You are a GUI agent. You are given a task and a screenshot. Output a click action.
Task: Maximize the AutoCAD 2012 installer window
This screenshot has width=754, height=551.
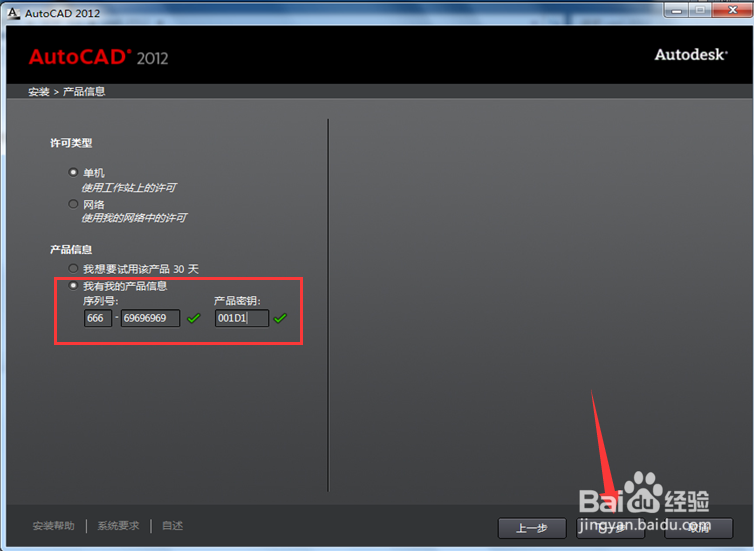click(700, 11)
